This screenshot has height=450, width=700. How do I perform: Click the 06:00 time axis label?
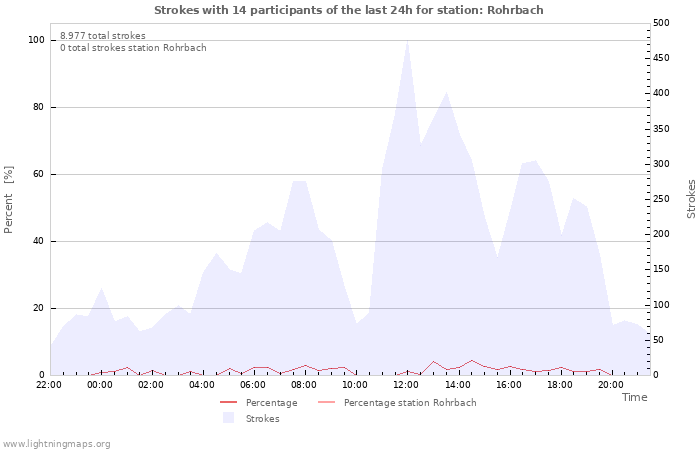click(253, 385)
